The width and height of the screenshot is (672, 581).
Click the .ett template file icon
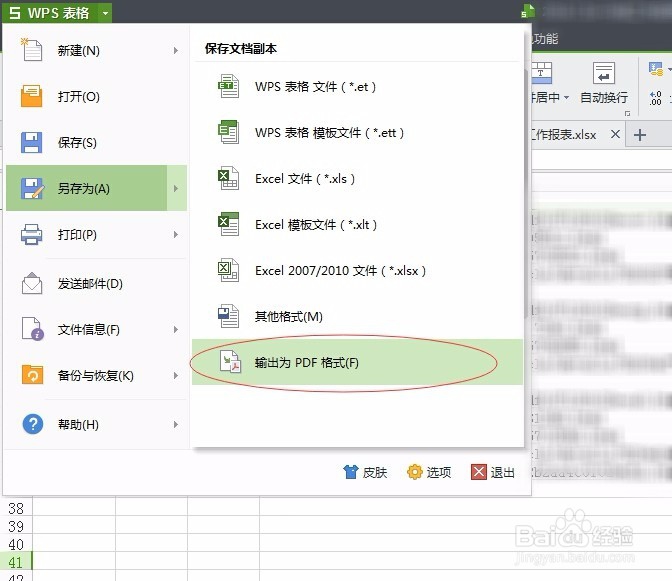[228, 132]
